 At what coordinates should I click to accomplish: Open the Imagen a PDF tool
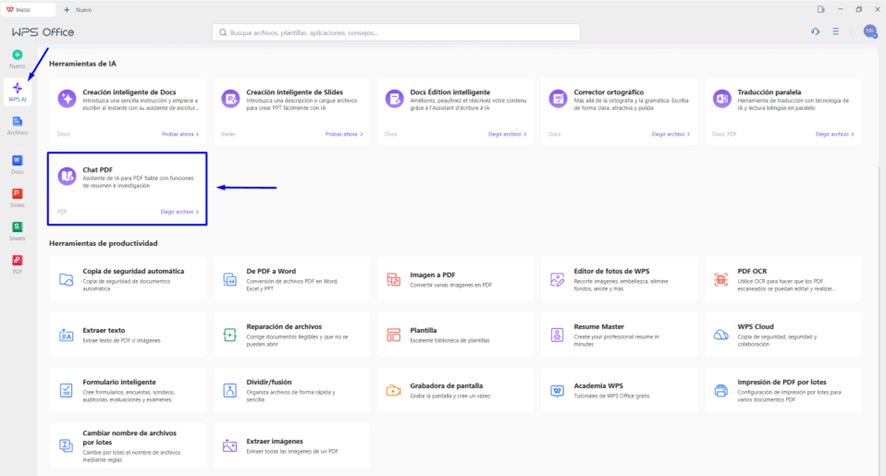coord(455,279)
